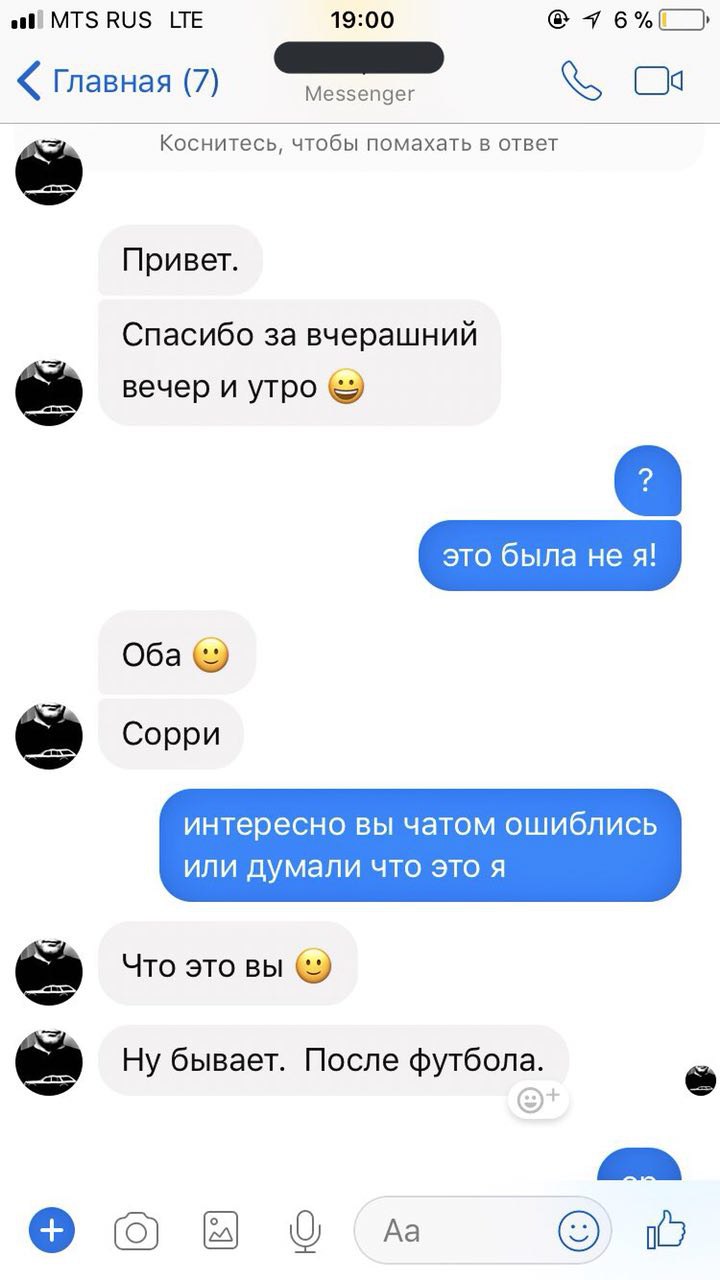Open contact profile from redacted name header
The width and height of the screenshot is (720, 1280).
359,59
